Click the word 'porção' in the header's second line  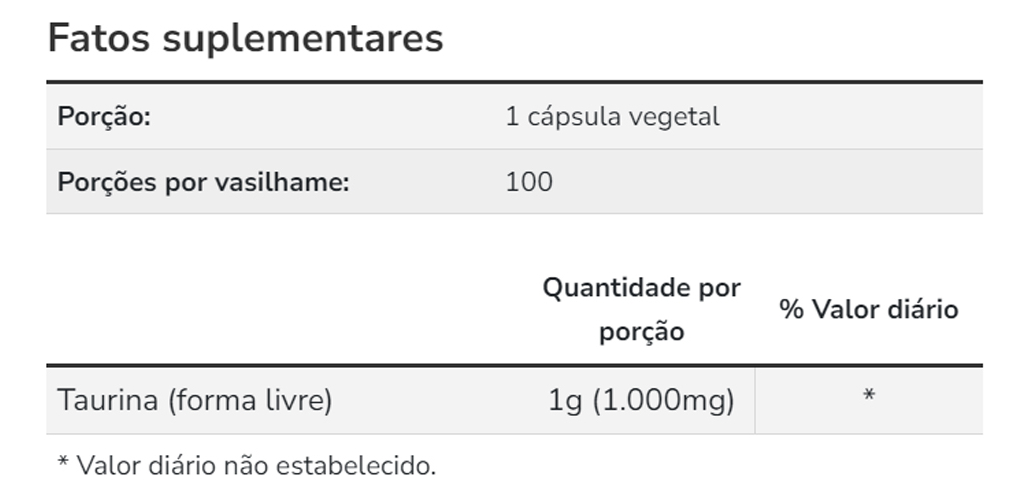[641, 332]
